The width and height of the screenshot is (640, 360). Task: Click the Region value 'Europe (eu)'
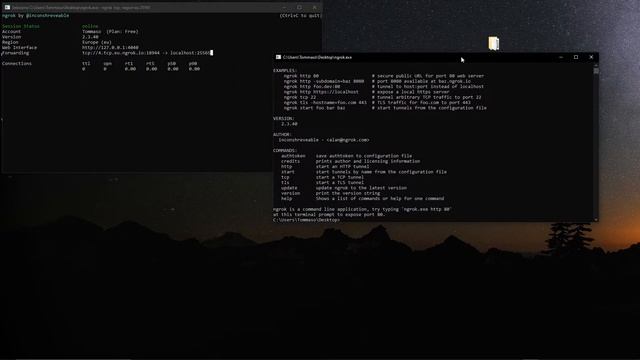(97, 42)
